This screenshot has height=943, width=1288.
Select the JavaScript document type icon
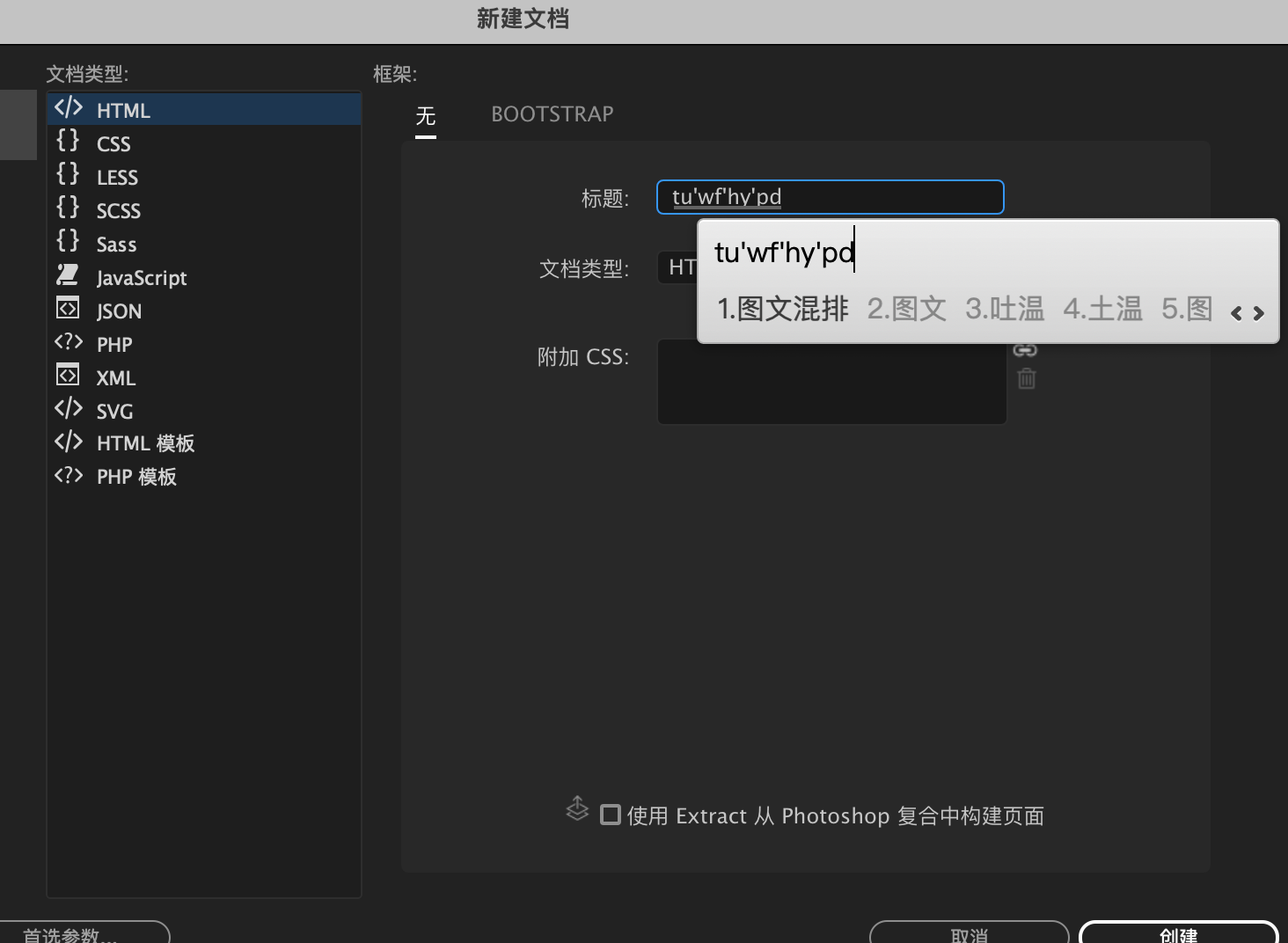68,276
